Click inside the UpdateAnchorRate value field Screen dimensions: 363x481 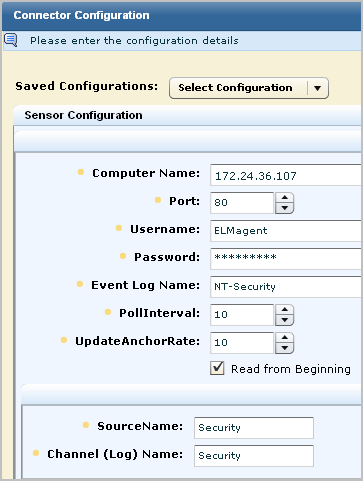[242, 343]
